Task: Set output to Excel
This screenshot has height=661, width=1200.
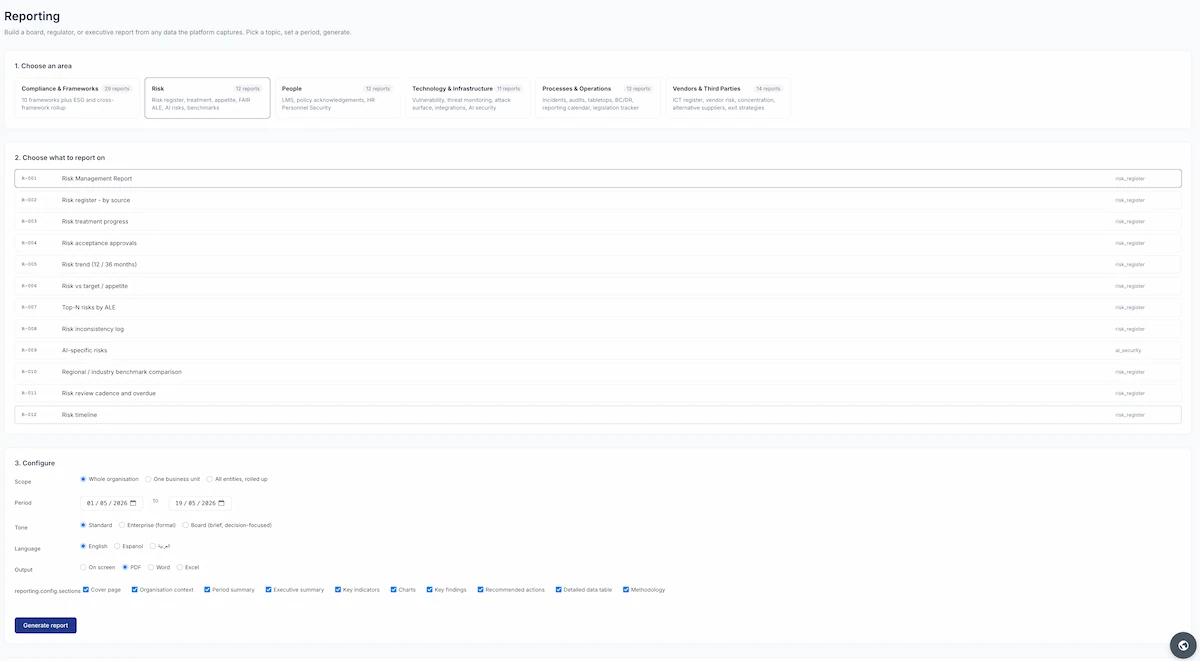Action: pos(180,567)
